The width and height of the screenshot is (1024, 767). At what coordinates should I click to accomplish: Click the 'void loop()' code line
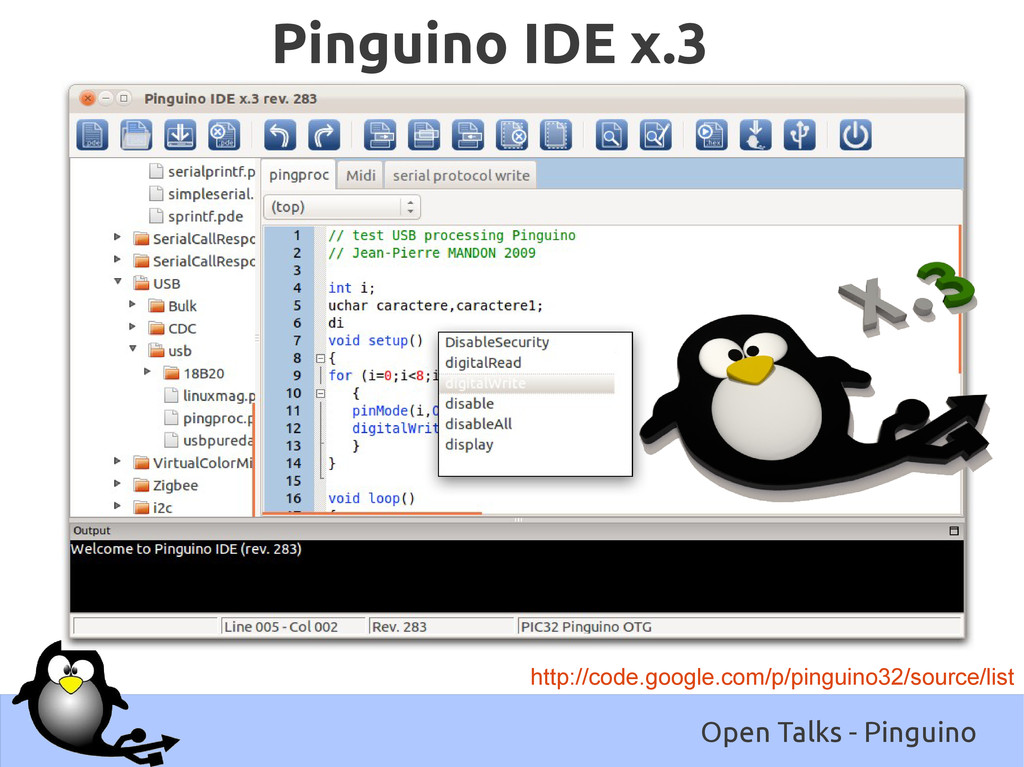coord(371,498)
